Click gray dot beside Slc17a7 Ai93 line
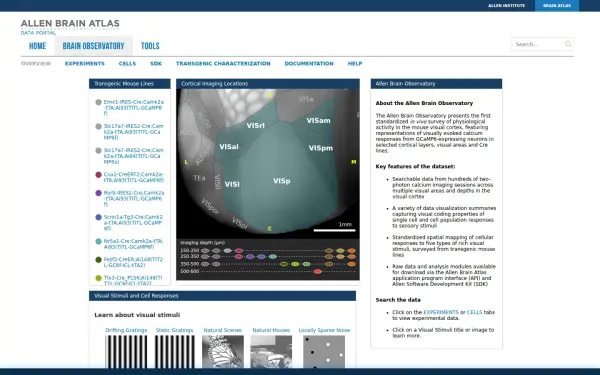The height and width of the screenshot is (375, 600). pos(98,126)
